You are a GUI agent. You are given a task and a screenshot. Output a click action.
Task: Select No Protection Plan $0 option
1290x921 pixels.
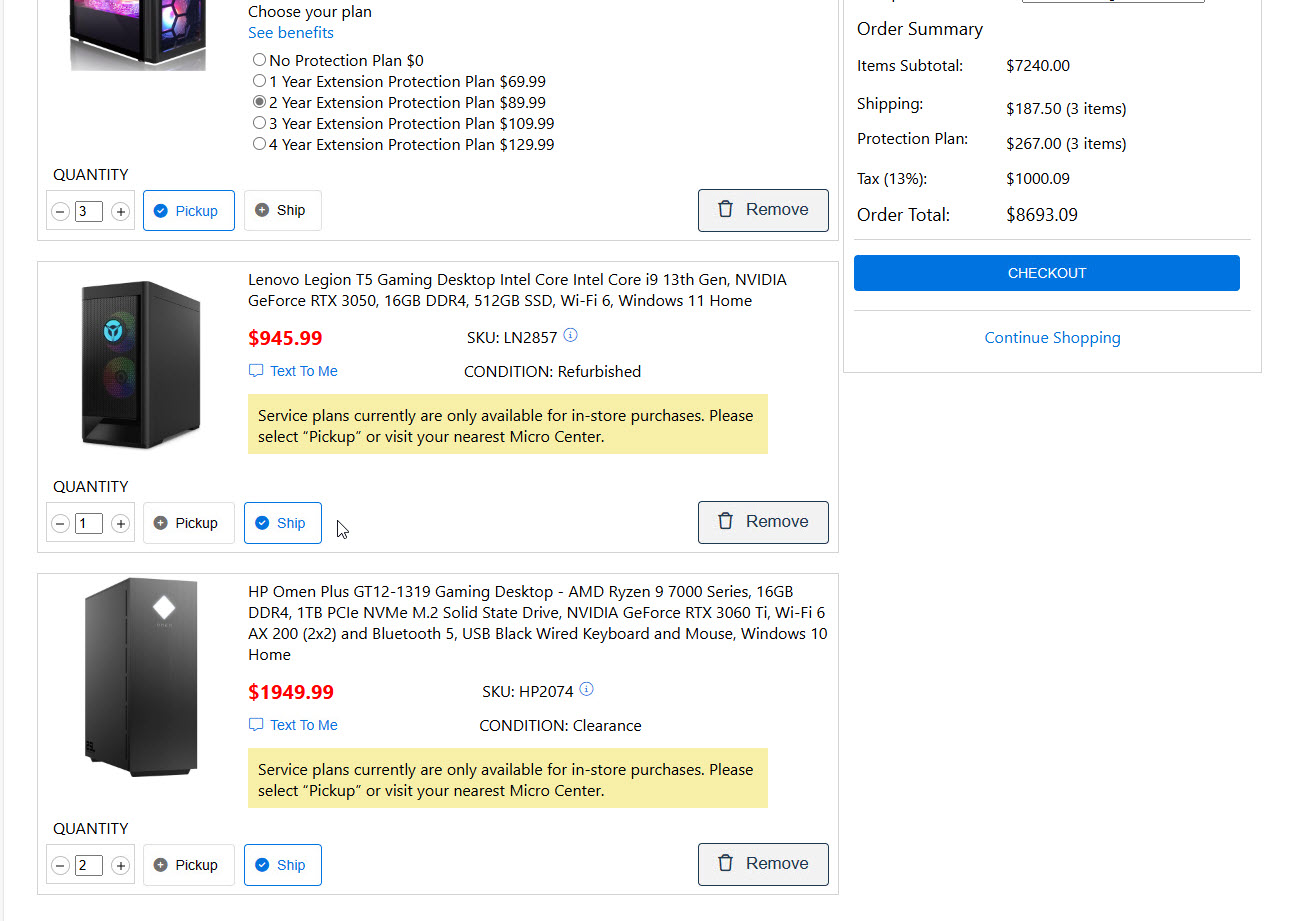click(260, 60)
